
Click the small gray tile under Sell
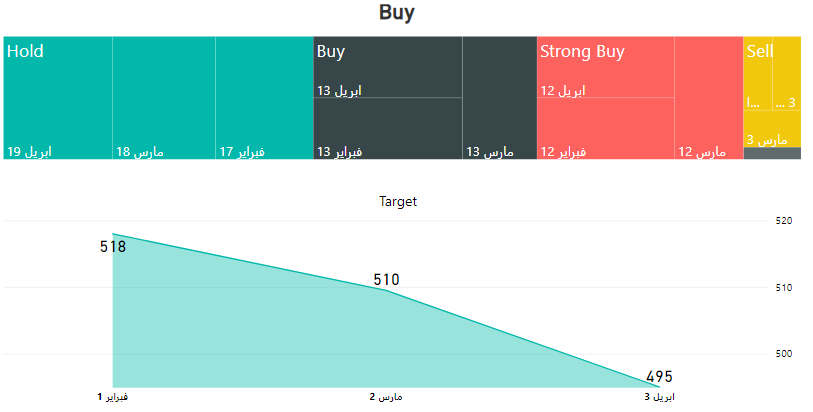point(772,153)
